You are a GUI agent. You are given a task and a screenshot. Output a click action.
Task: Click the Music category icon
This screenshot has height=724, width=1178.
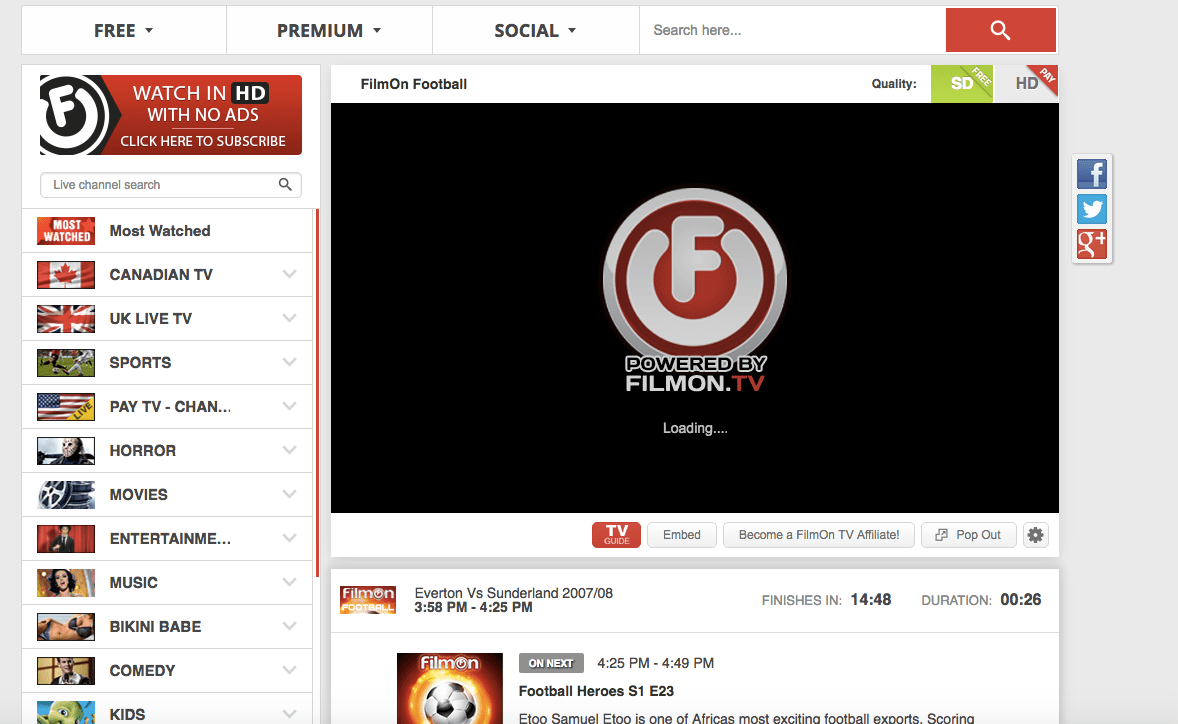pos(66,583)
